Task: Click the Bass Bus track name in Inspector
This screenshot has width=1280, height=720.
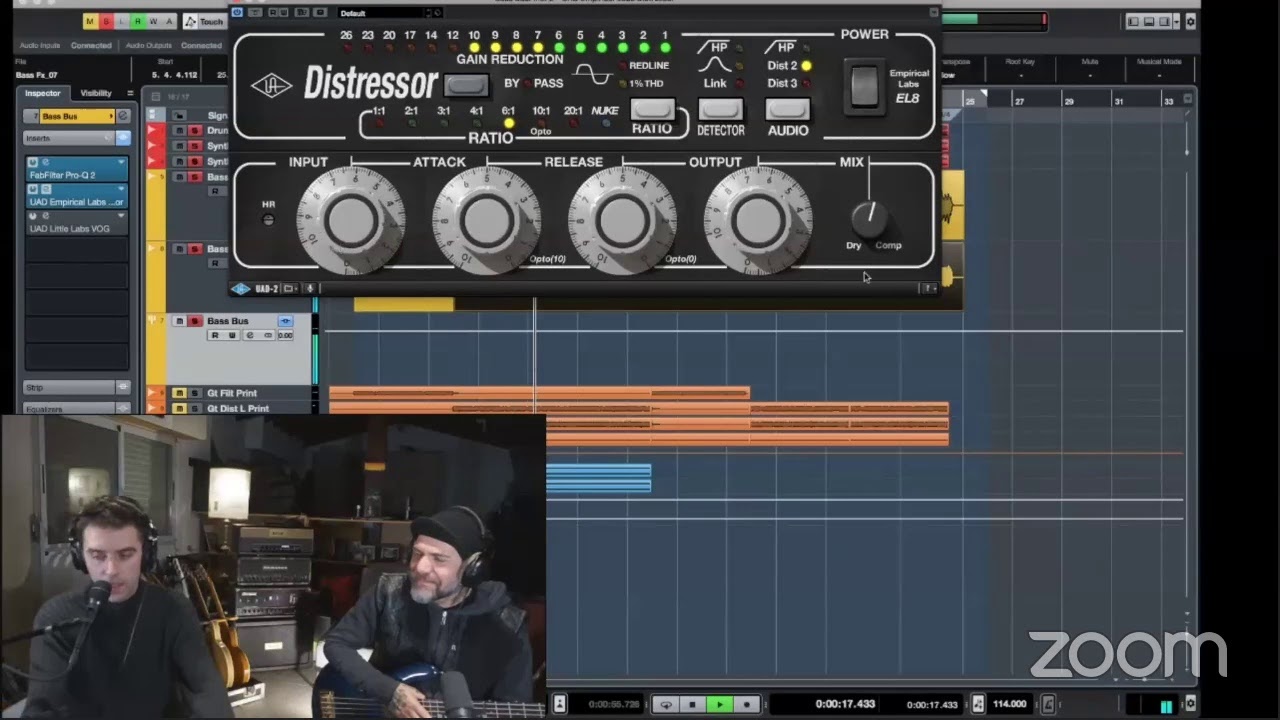Action: [x=77, y=116]
